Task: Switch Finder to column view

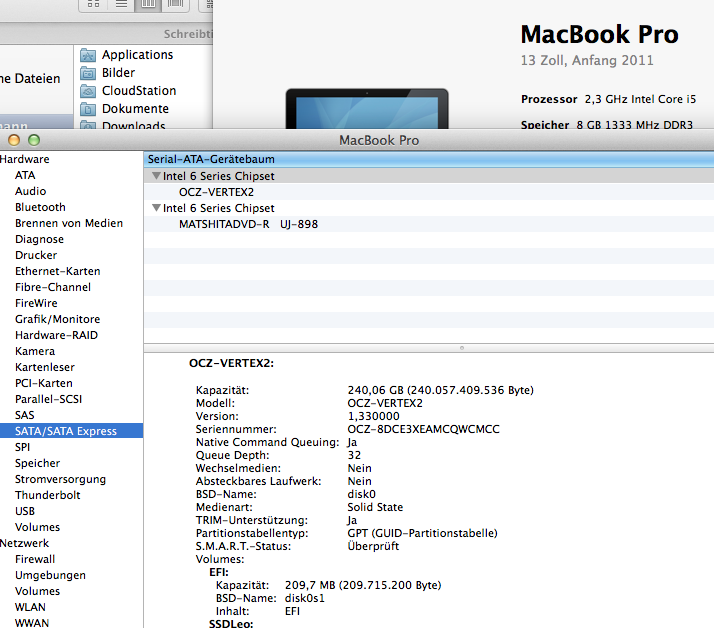Action: tap(148, 5)
